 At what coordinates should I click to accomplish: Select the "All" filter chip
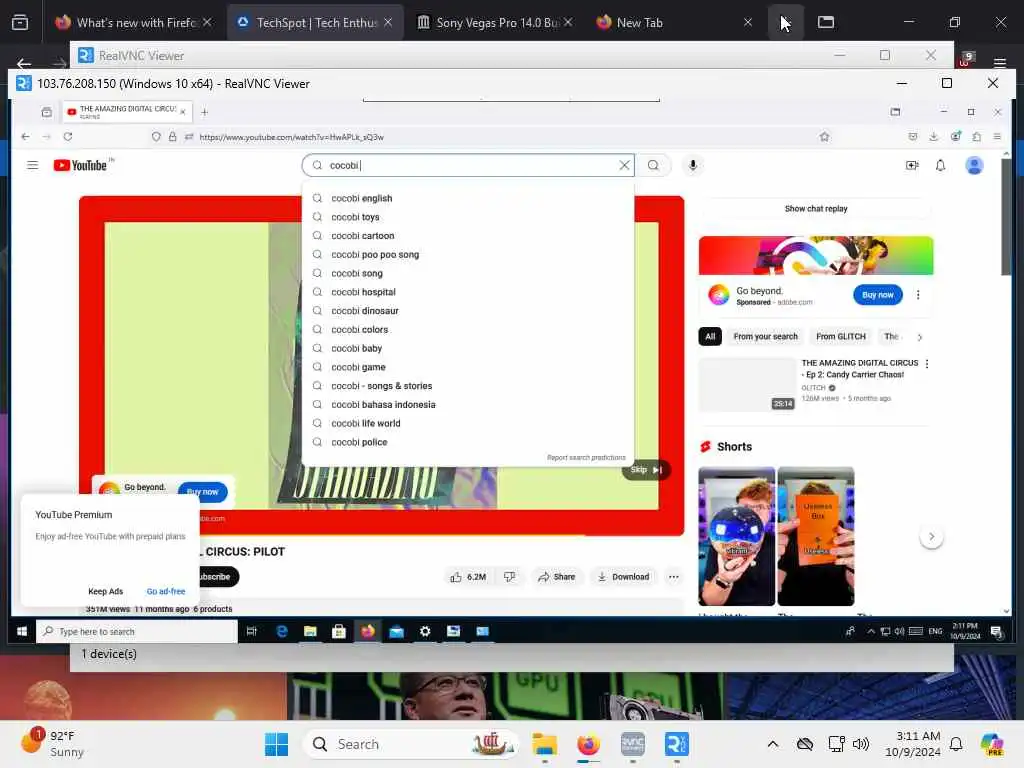[710, 336]
